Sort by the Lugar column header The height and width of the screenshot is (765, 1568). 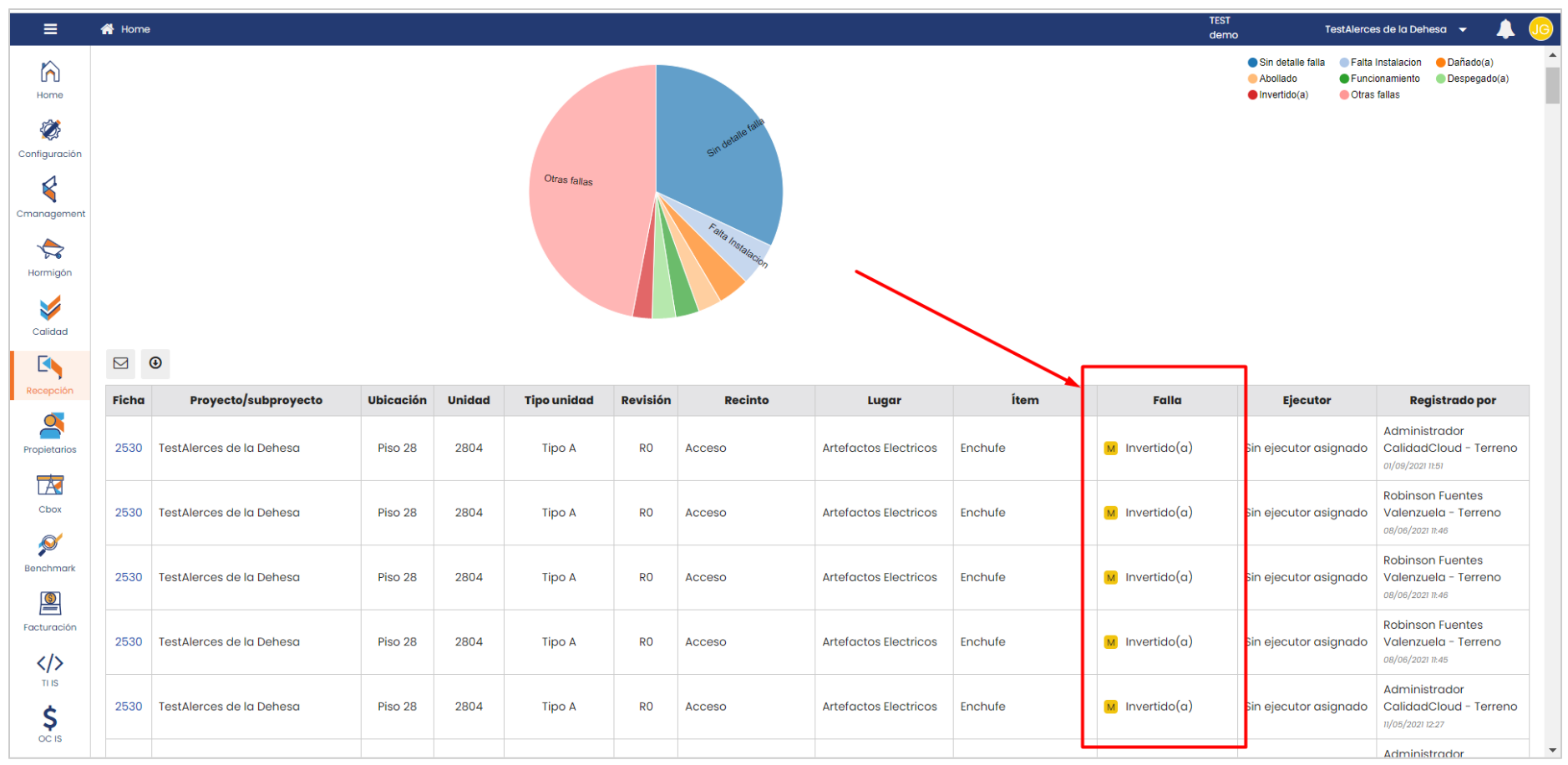[x=884, y=400]
